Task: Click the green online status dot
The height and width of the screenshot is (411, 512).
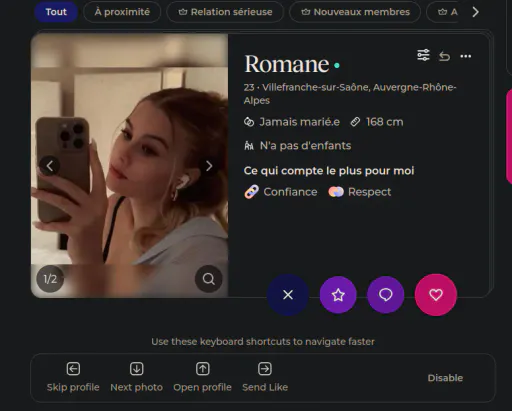Action: pyautogui.click(x=337, y=65)
